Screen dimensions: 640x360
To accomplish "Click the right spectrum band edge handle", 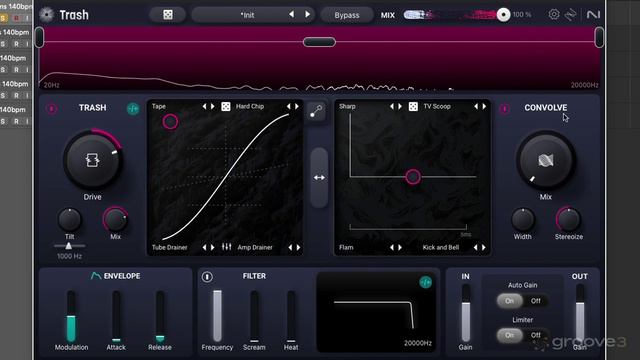I will point(599,37).
